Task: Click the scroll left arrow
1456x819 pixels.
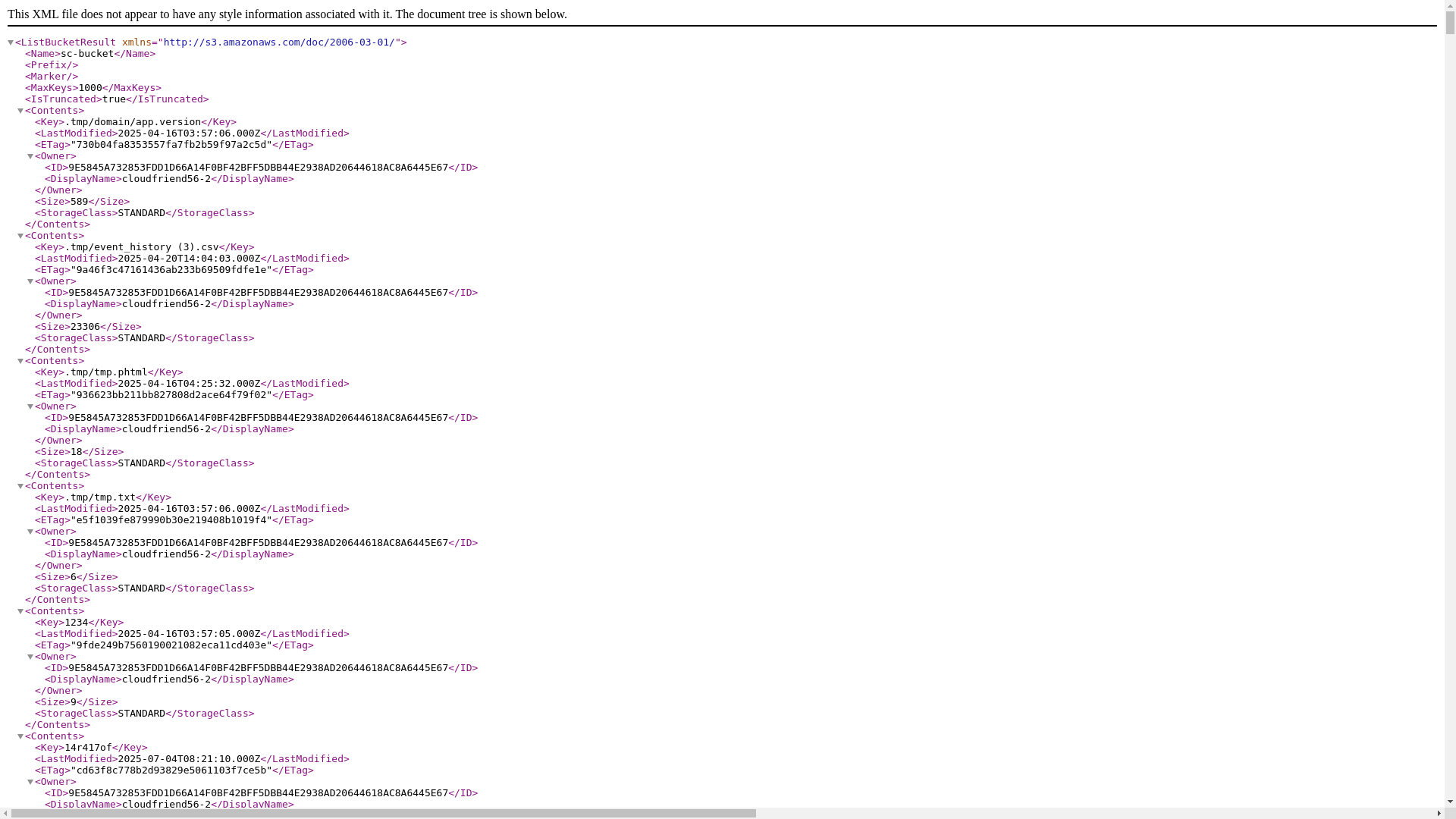Action: click(5, 813)
